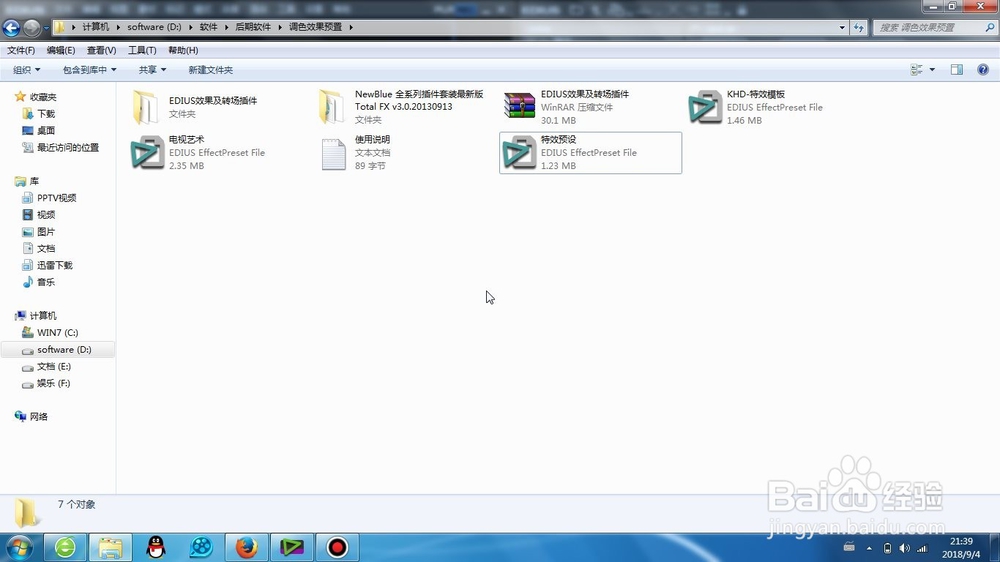Open the Windows Start menu

19,547
